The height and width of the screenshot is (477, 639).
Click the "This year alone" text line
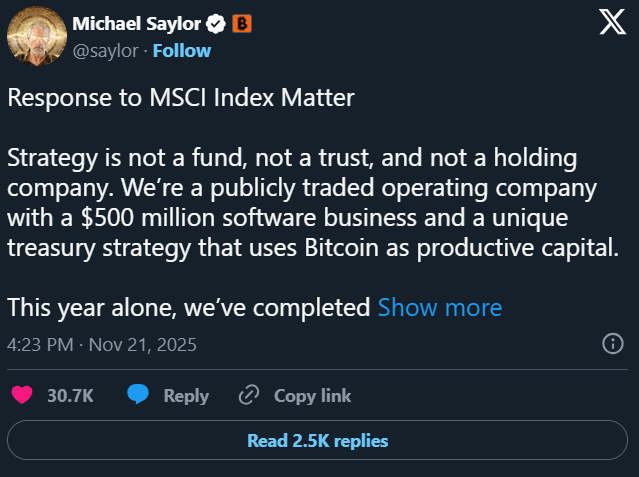188,307
